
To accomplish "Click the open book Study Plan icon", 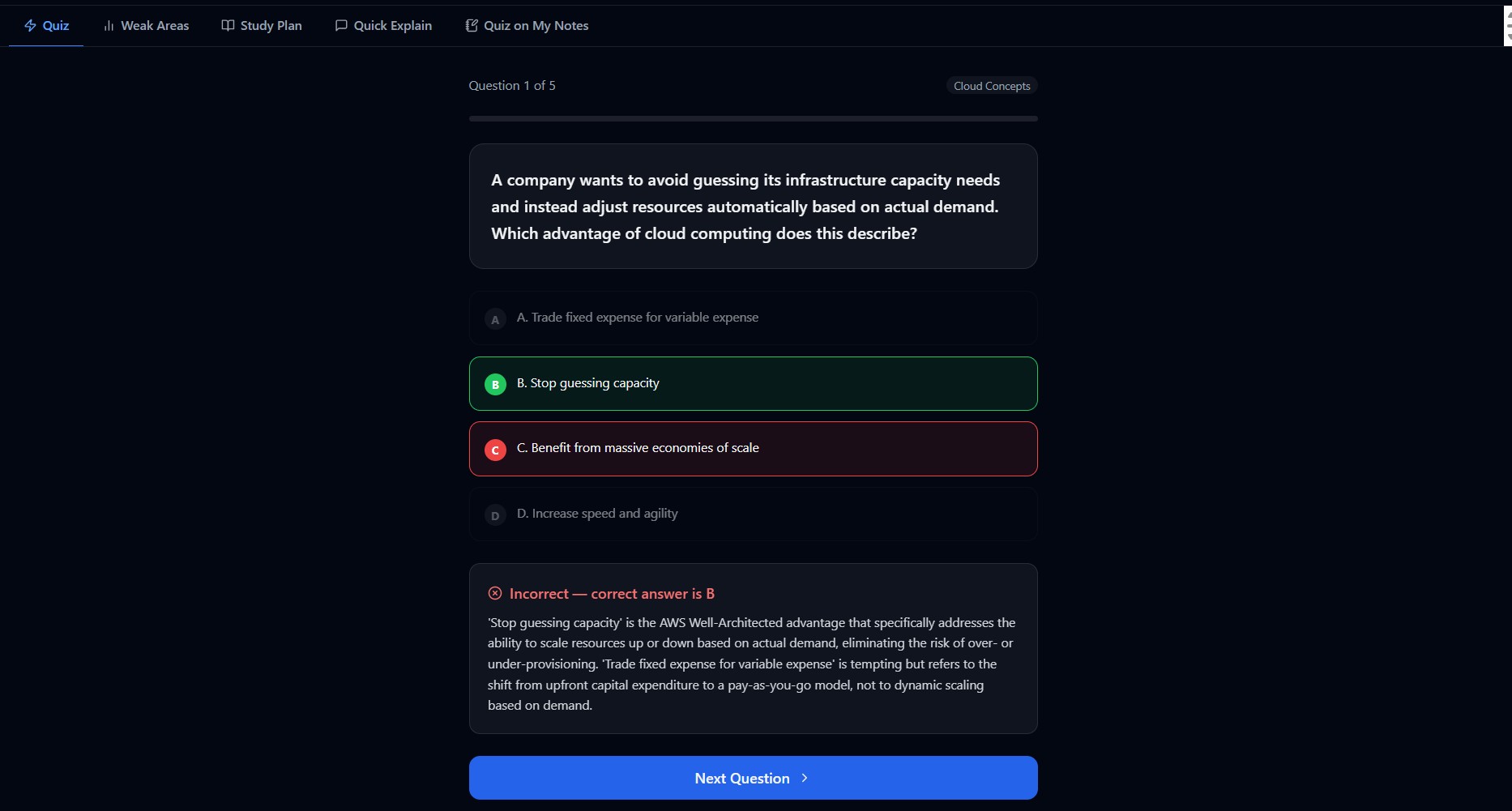I will tap(228, 26).
